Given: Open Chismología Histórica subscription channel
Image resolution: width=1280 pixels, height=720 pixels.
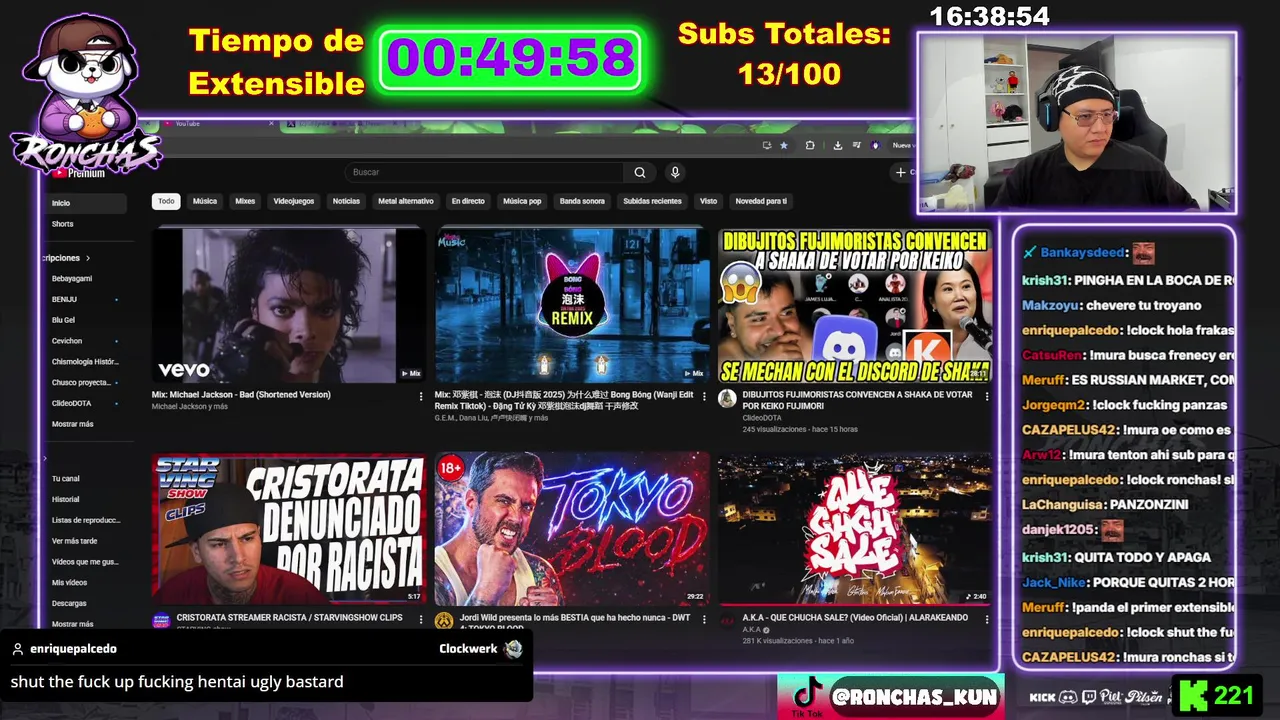Looking at the screenshot, I should [x=84, y=362].
